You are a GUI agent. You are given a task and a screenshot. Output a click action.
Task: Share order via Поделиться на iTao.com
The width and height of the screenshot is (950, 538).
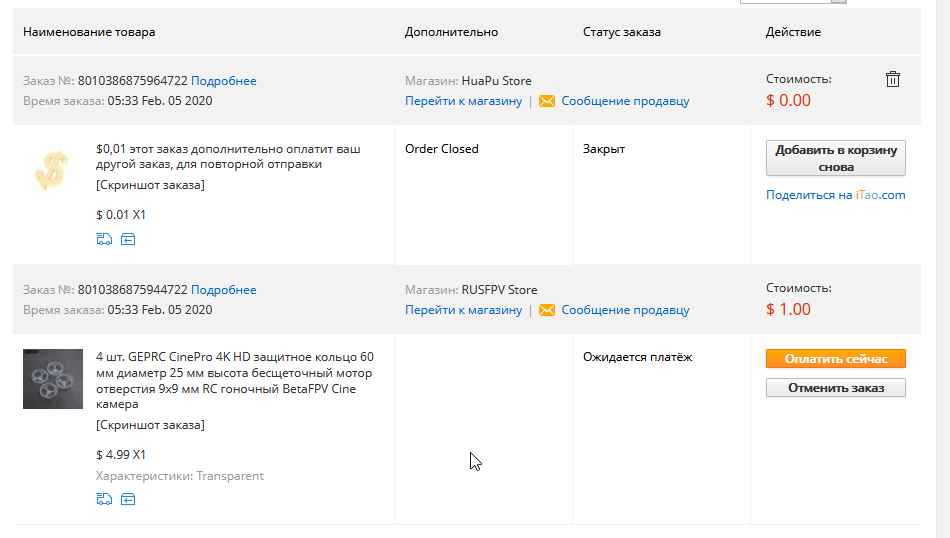coord(835,195)
